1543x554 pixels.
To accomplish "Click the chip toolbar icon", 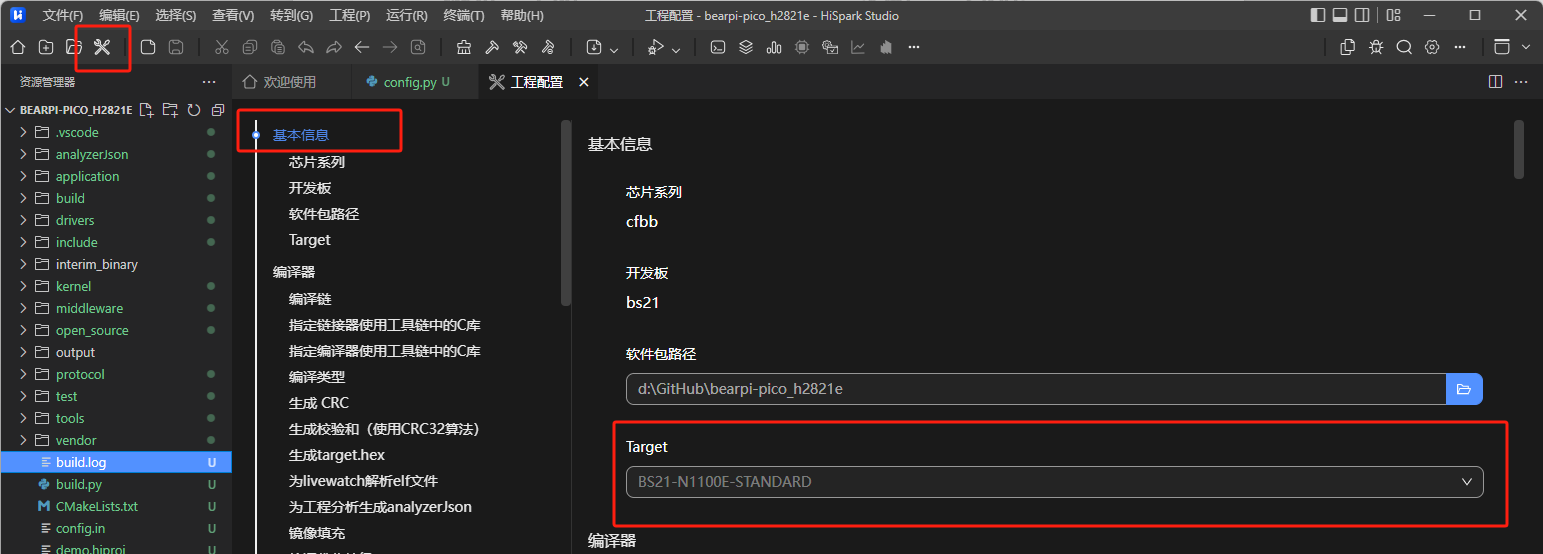I will (802, 47).
